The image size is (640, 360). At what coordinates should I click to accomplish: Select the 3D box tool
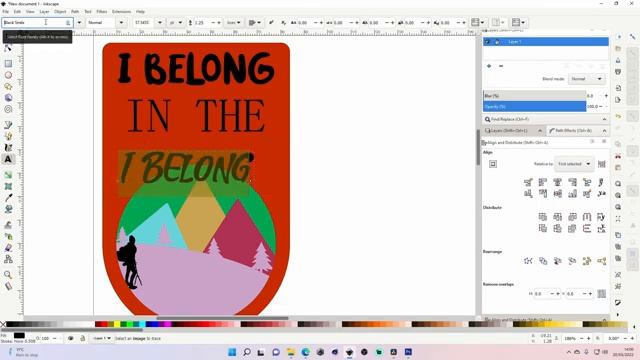(8, 98)
